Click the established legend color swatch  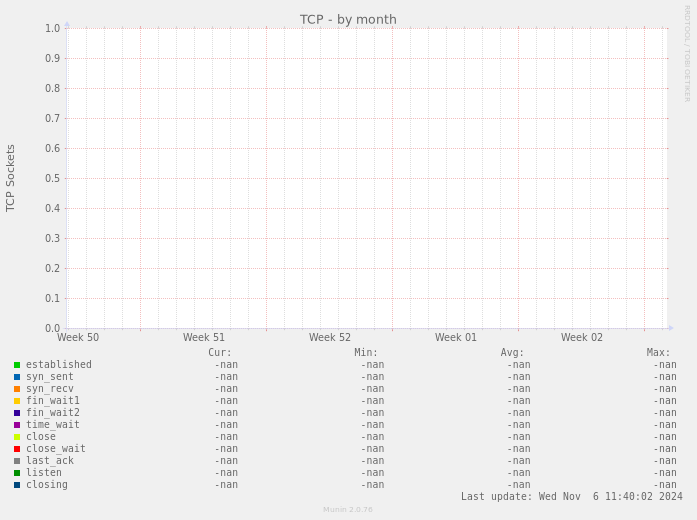[17, 365]
